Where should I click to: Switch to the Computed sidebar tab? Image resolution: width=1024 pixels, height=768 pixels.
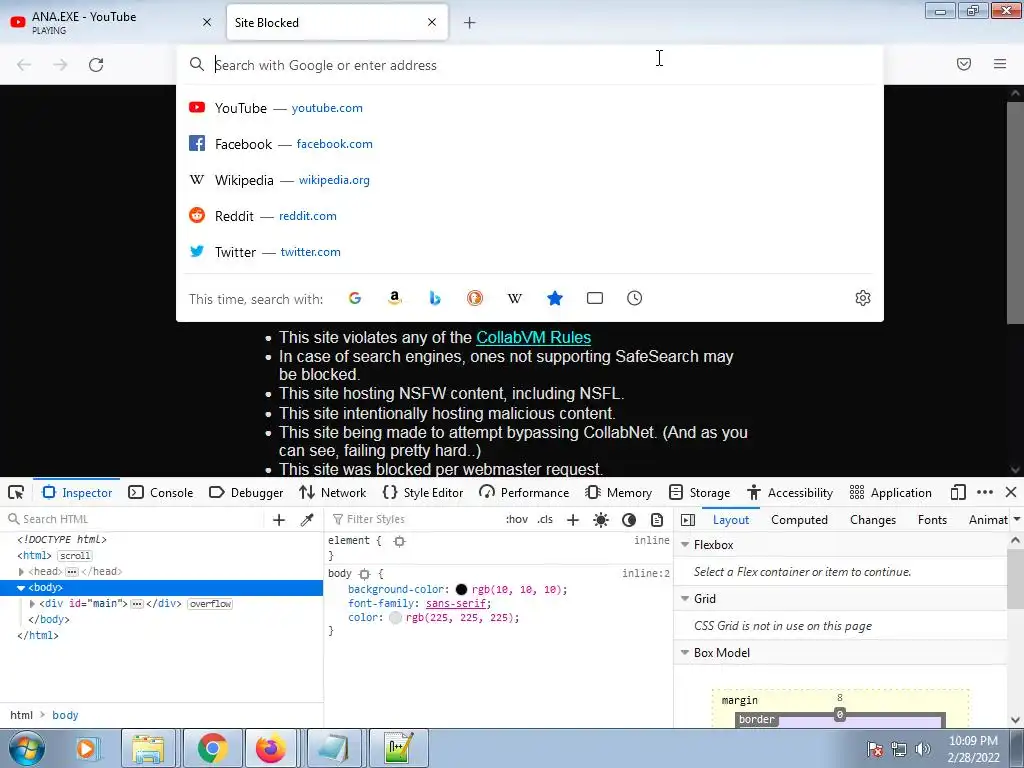799,520
